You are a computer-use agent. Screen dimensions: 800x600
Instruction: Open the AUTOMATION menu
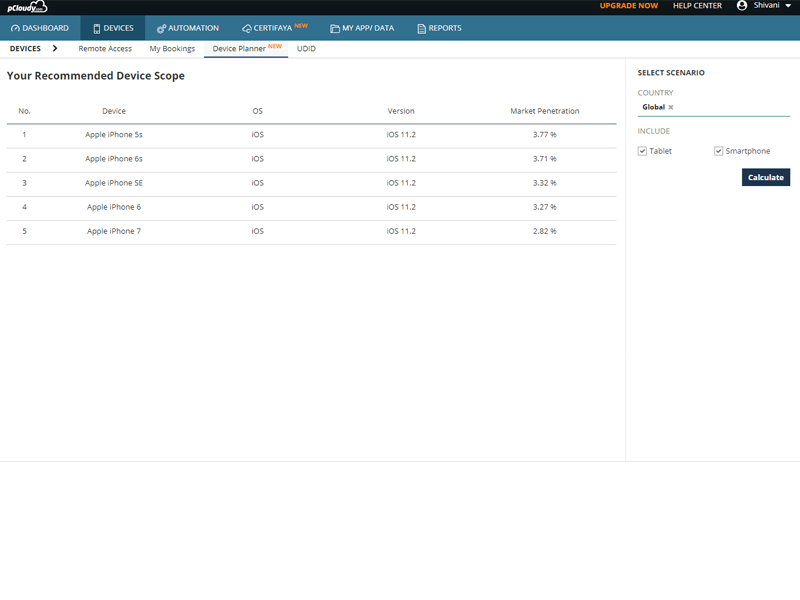click(x=188, y=28)
